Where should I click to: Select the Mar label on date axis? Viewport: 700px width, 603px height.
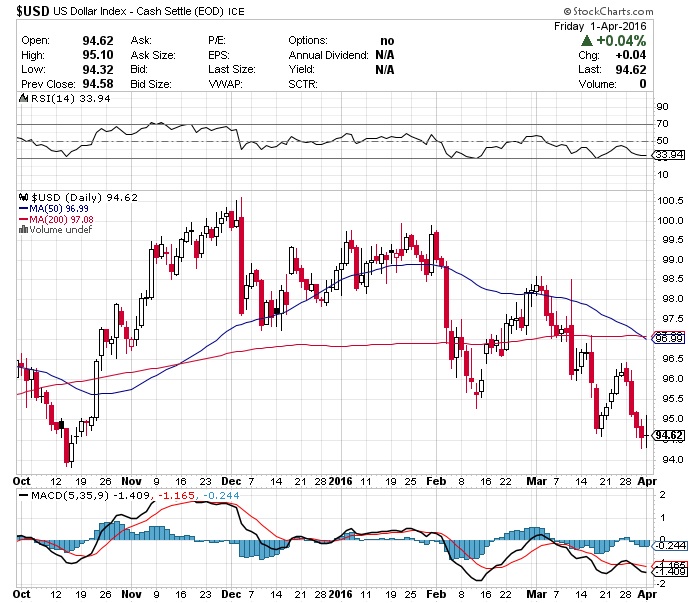[x=536, y=481]
